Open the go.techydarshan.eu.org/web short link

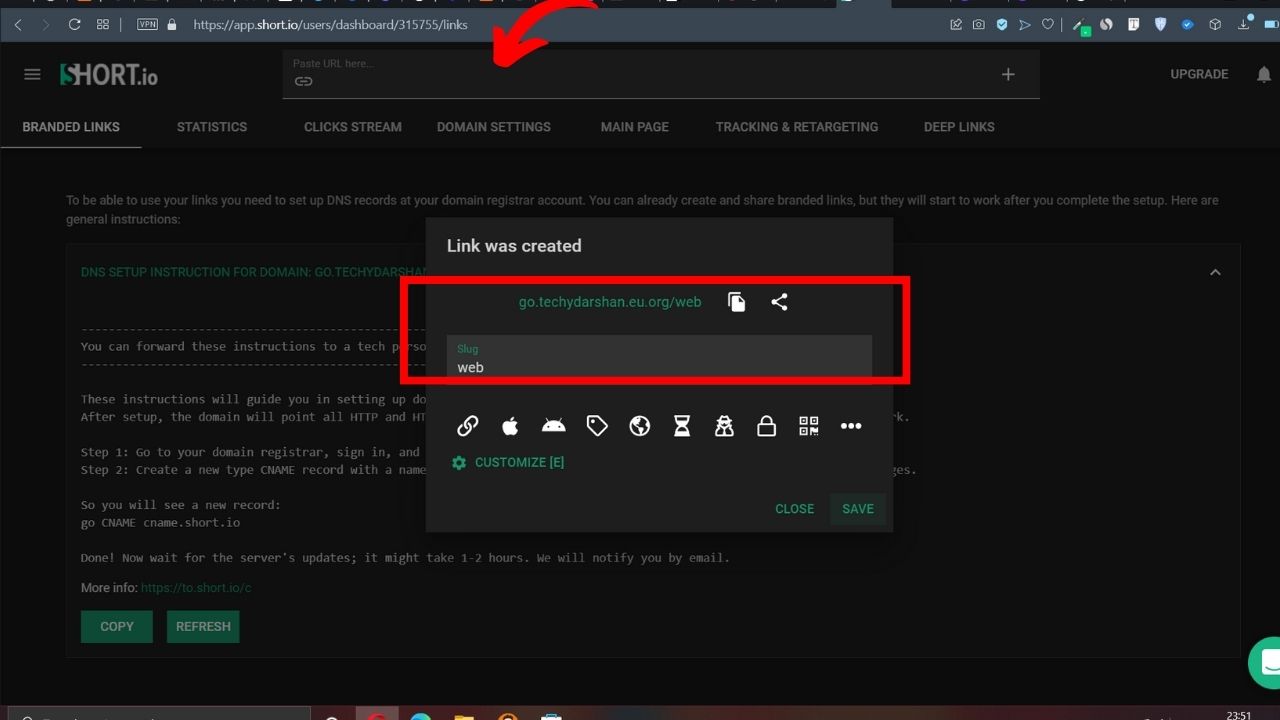point(610,302)
